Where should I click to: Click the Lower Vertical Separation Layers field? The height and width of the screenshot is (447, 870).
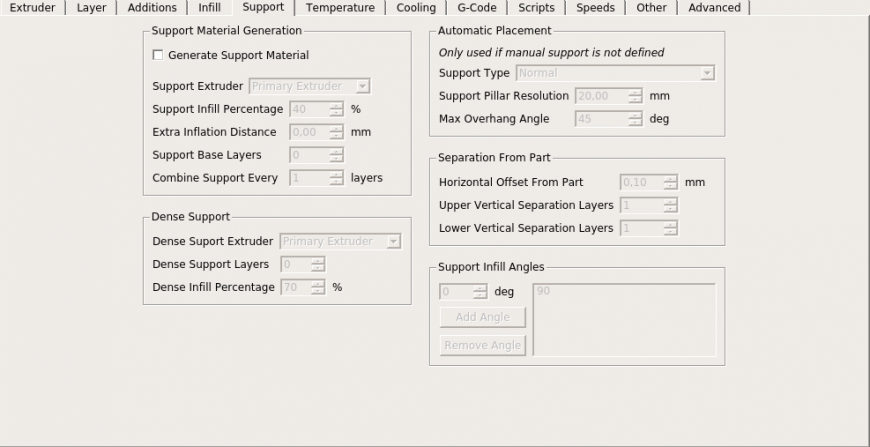click(649, 228)
